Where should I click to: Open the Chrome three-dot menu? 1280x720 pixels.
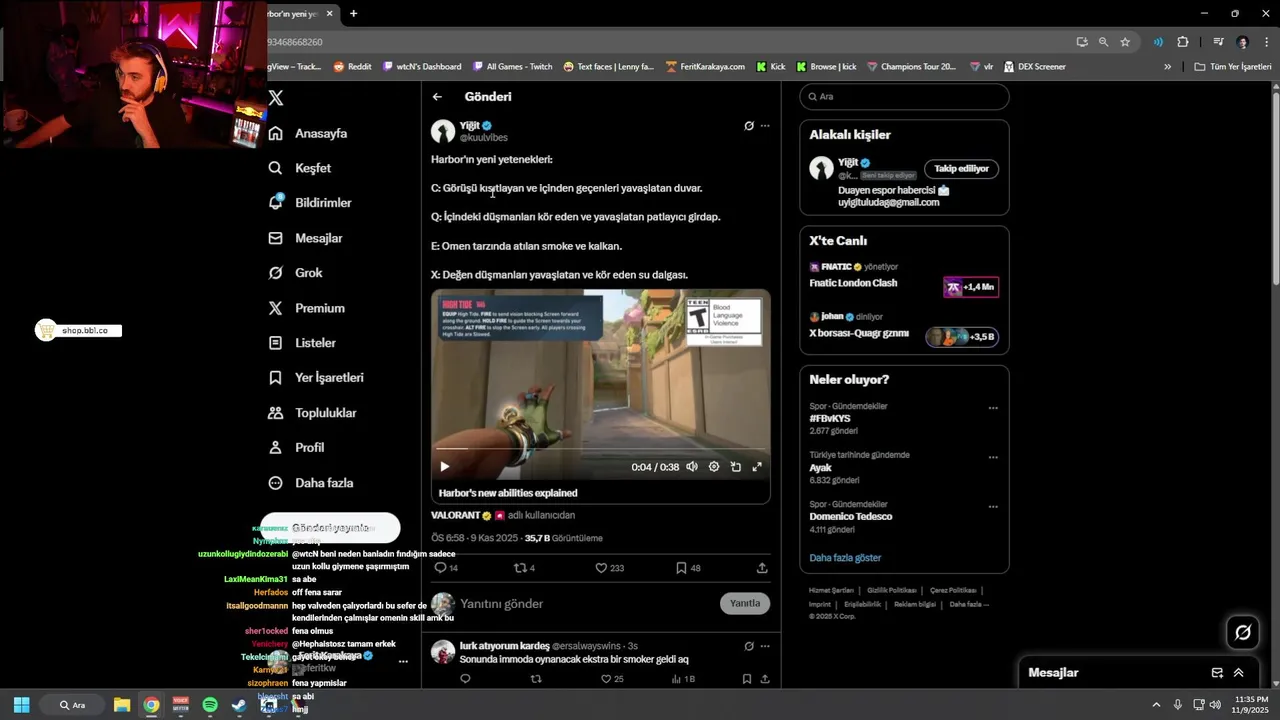(x=1265, y=42)
